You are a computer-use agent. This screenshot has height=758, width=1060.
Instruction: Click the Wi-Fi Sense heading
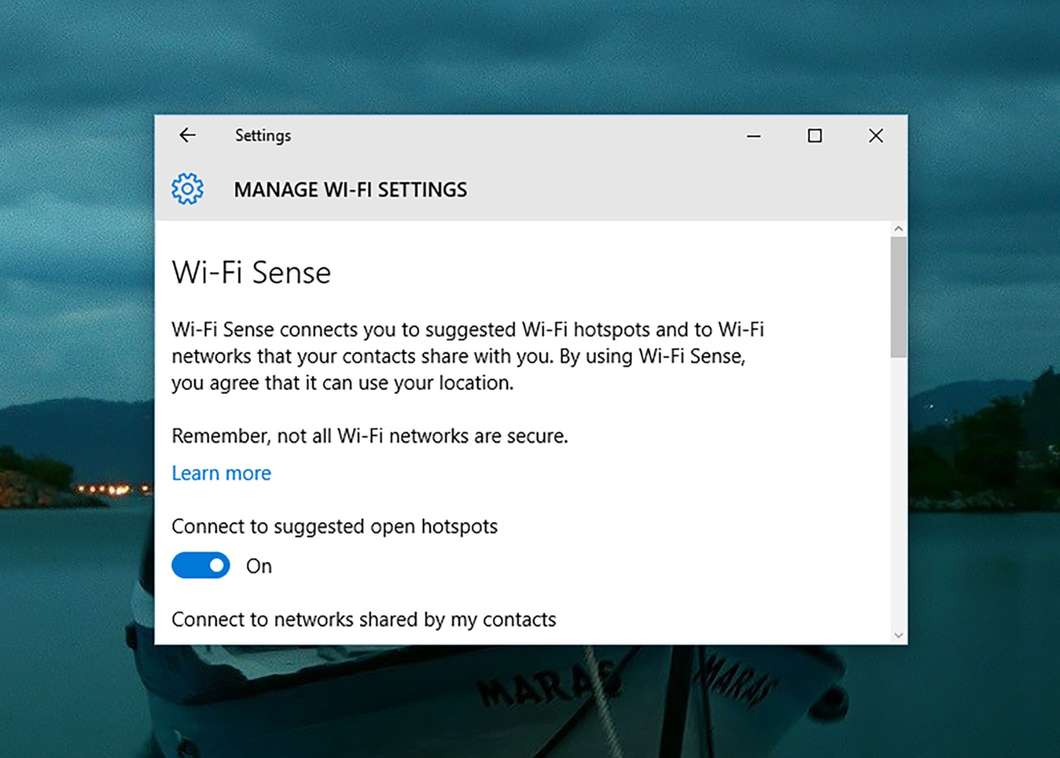click(x=251, y=272)
